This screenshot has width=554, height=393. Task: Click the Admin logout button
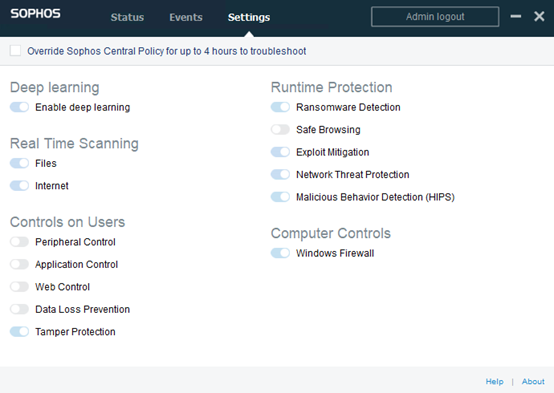(435, 17)
